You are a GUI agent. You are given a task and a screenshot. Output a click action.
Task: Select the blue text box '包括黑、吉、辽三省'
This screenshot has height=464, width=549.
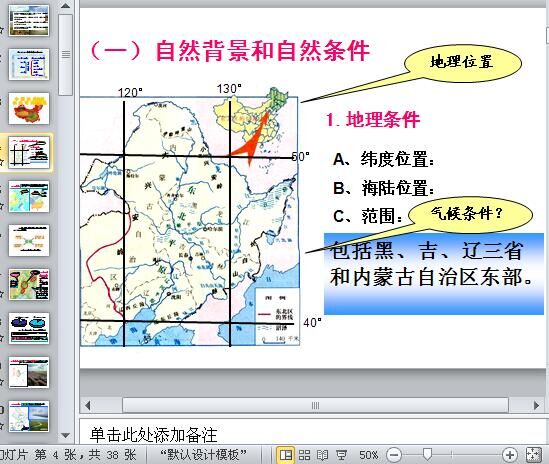[x=434, y=273]
